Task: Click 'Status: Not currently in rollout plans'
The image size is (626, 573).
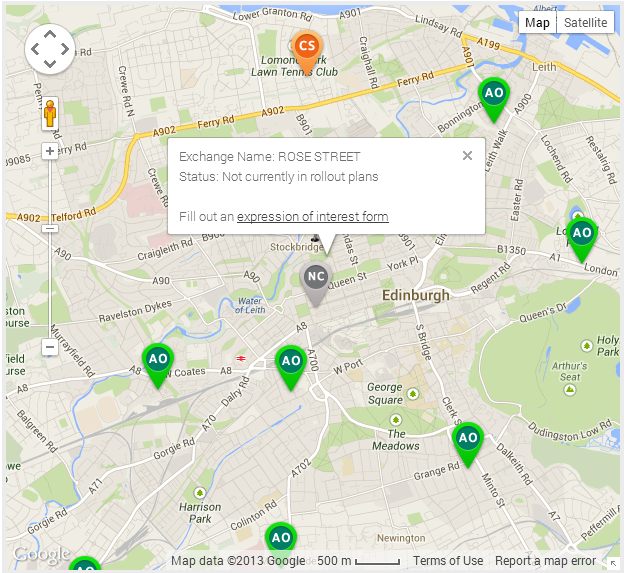Action: click(278, 176)
